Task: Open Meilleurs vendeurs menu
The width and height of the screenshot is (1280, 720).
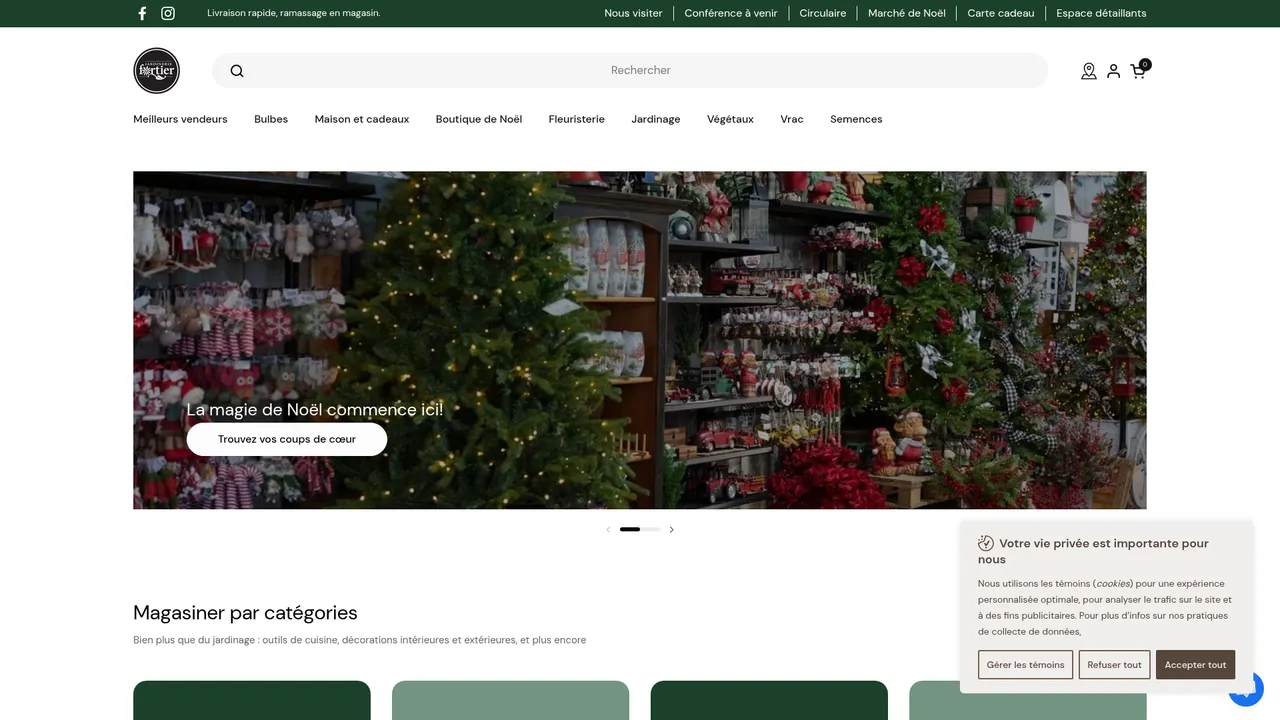Action: pos(180,119)
